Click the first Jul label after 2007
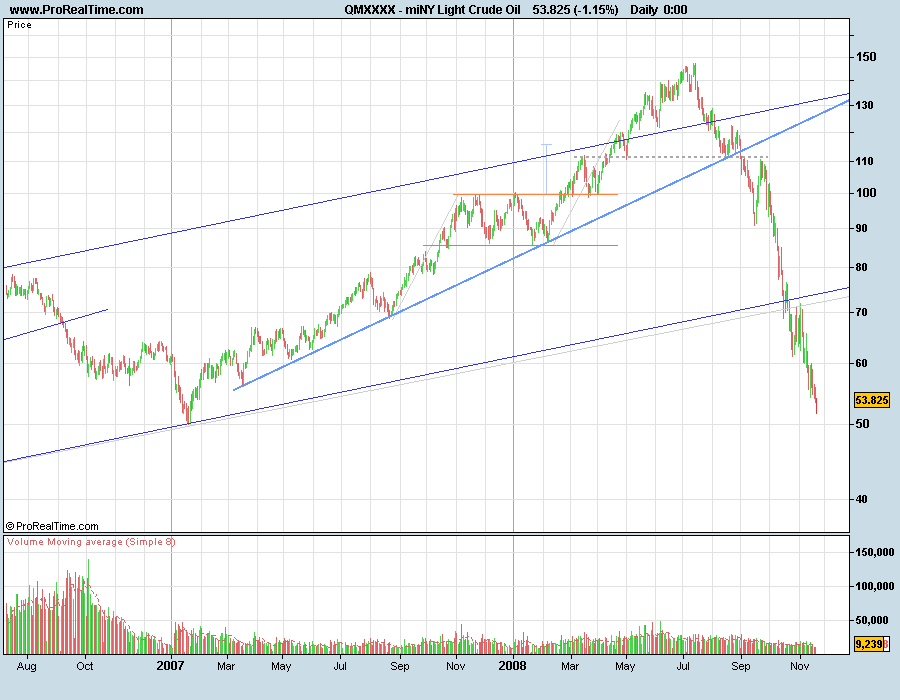 340,666
